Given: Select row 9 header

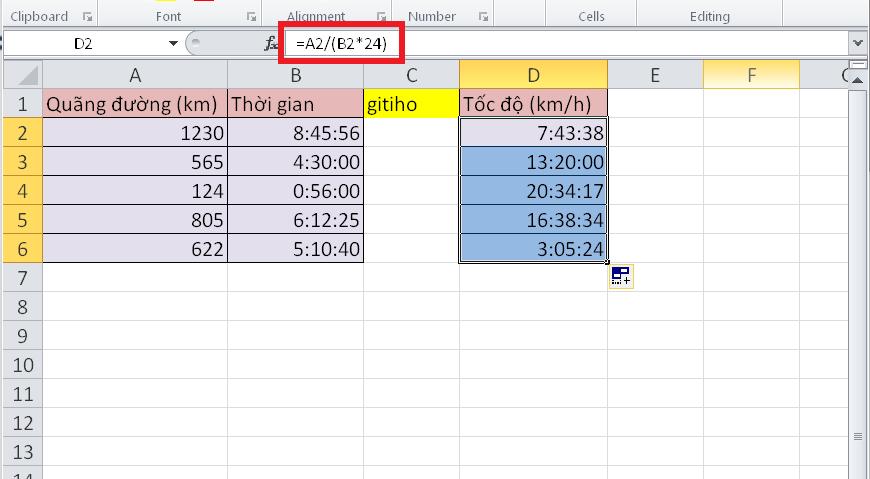Looking at the screenshot, I should (x=23, y=335).
